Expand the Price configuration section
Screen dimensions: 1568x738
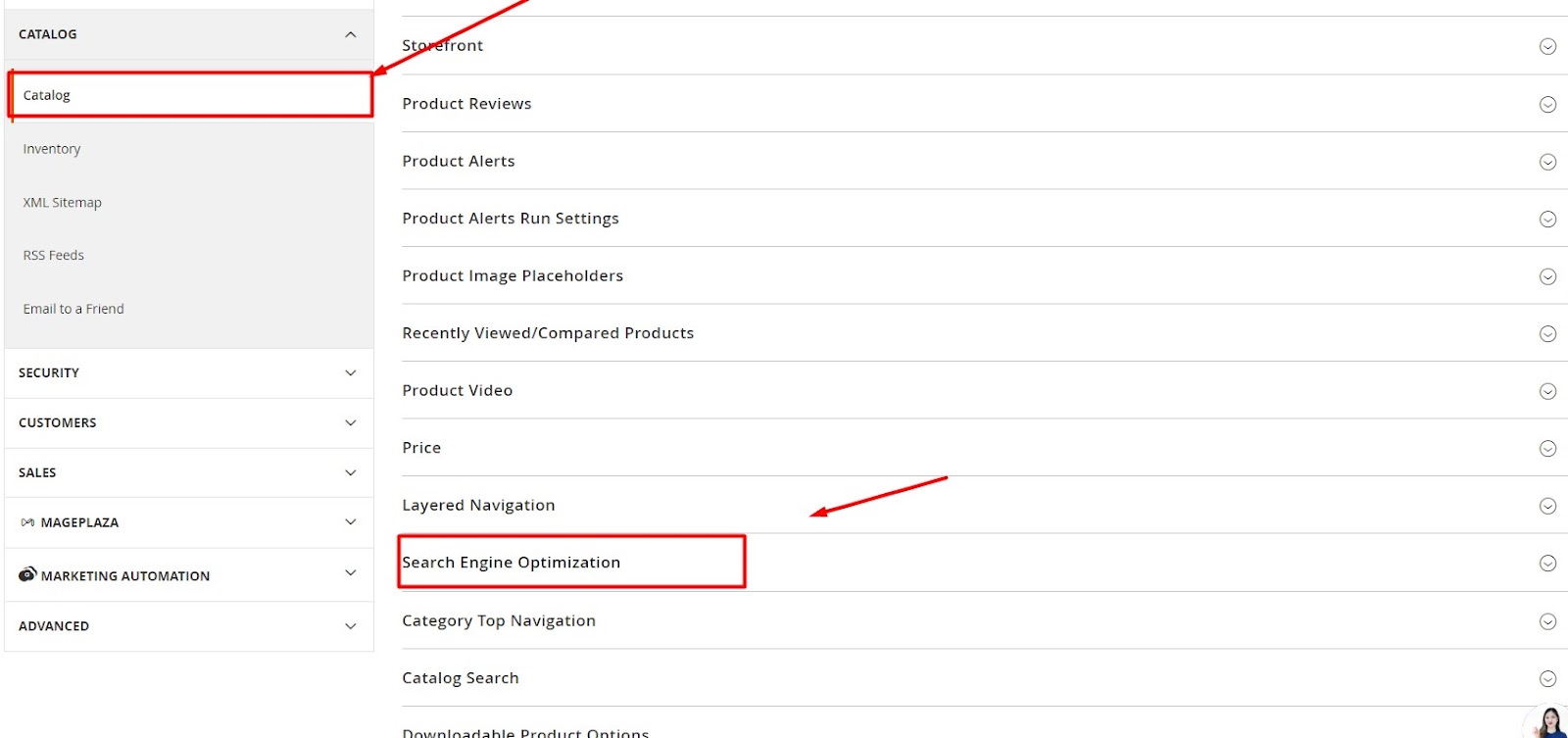[1548, 448]
